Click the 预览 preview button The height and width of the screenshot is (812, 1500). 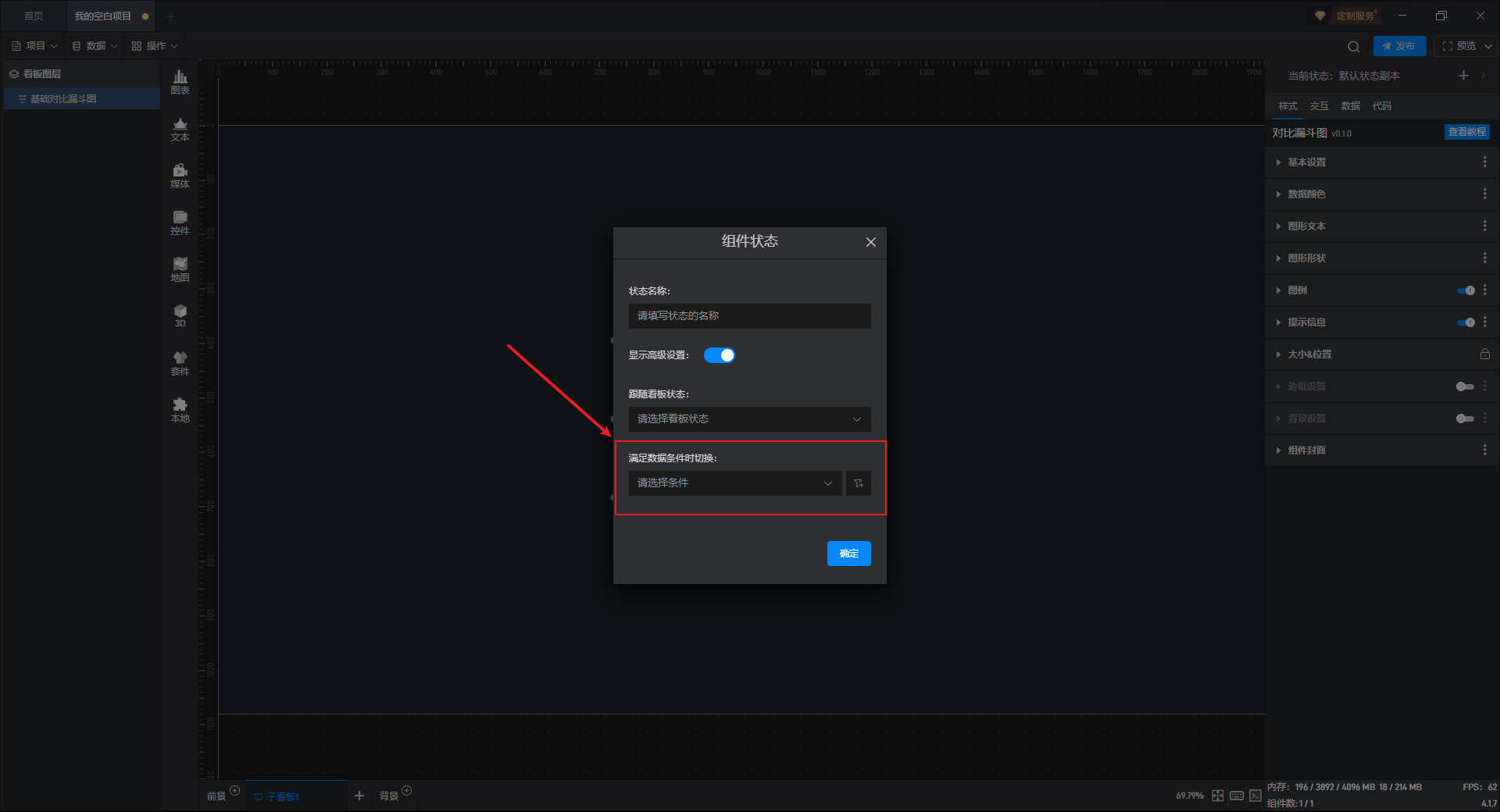tap(1459, 46)
